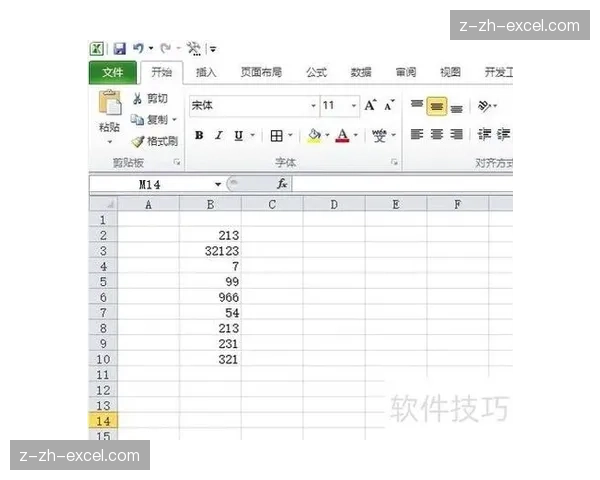Screen dimensions: 600x480
Task: Open customize quick access toolbar dropdown
Action: click(x=213, y=49)
